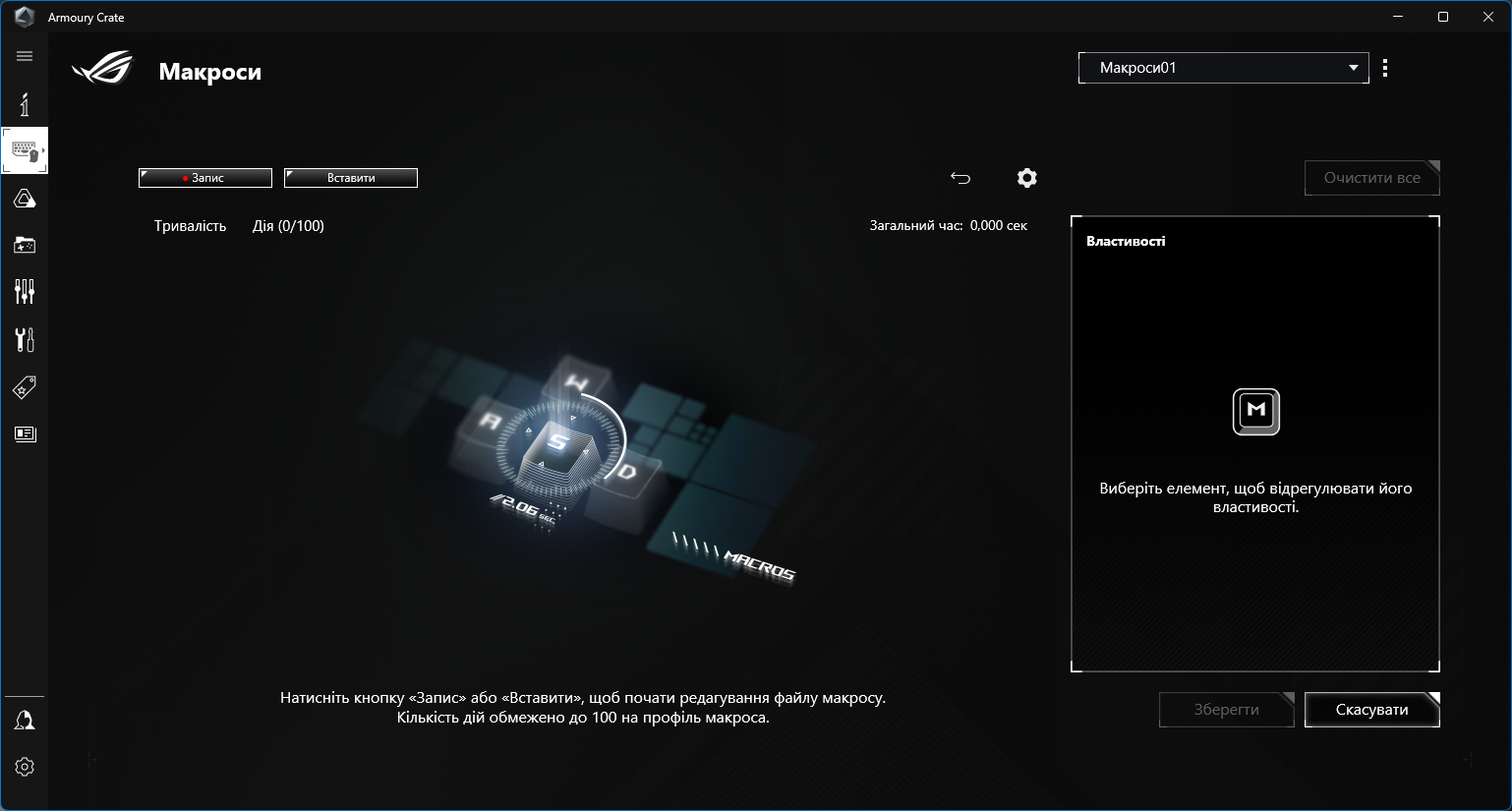Click the Властивості panel title
Image resolution: width=1512 pixels, height=811 pixels.
click(1126, 241)
